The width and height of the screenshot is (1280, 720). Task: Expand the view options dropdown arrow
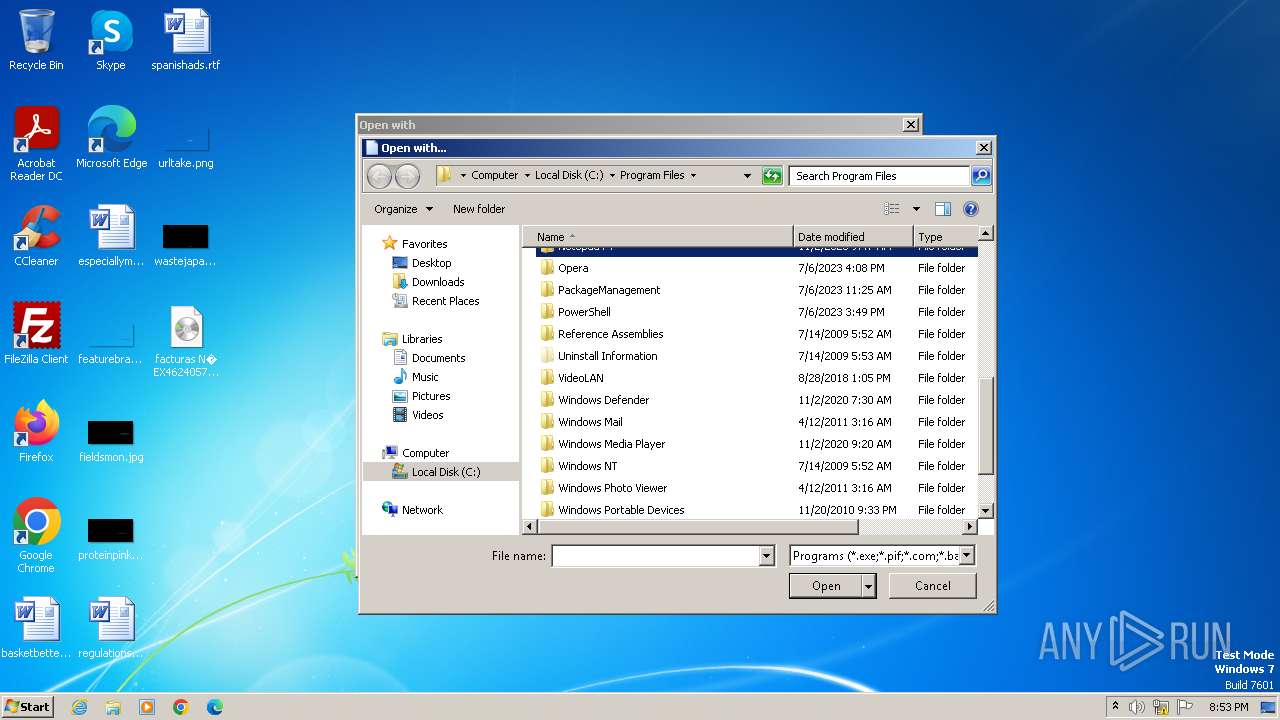coord(916,209)
